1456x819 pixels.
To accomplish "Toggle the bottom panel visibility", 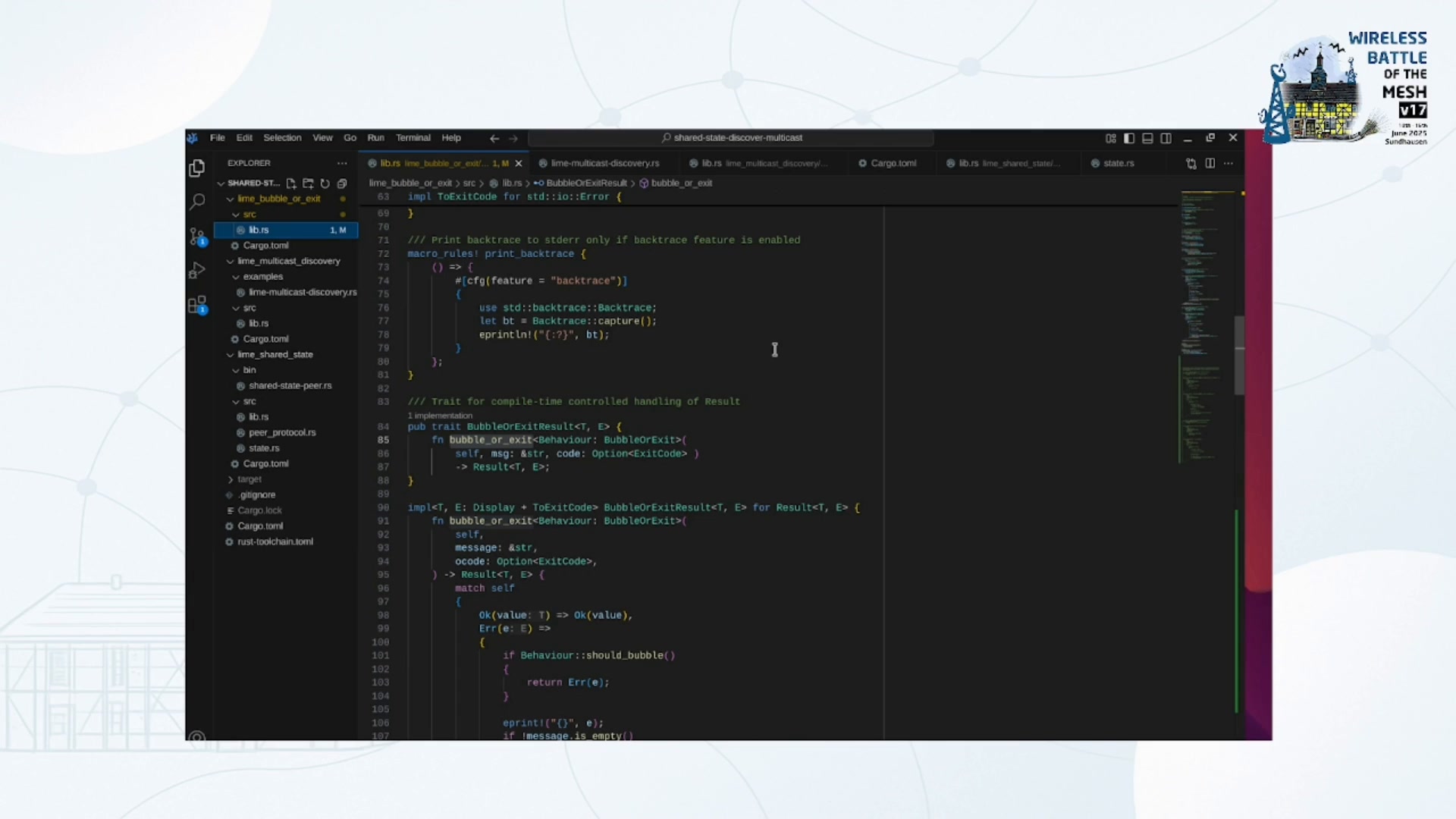I will 1147,138.
